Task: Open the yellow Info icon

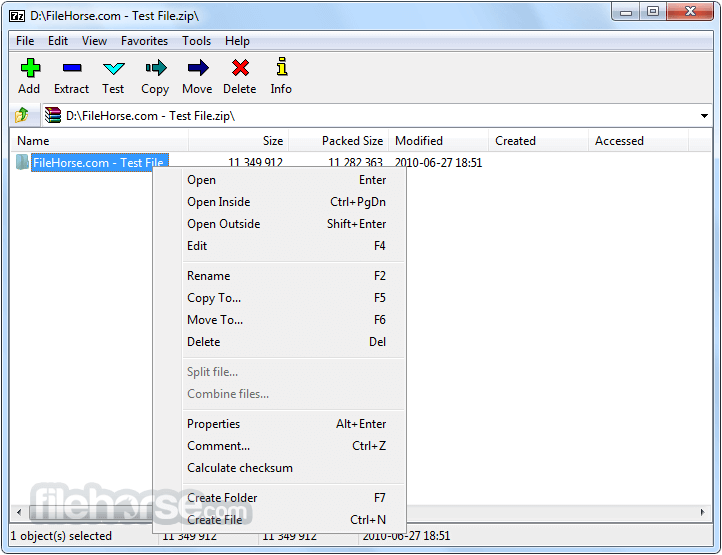Action: pos(282,67)
